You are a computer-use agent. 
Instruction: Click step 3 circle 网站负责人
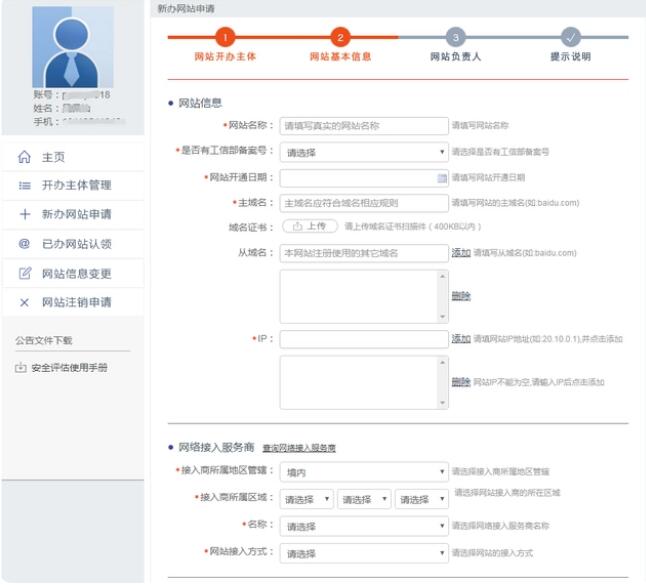455,37
